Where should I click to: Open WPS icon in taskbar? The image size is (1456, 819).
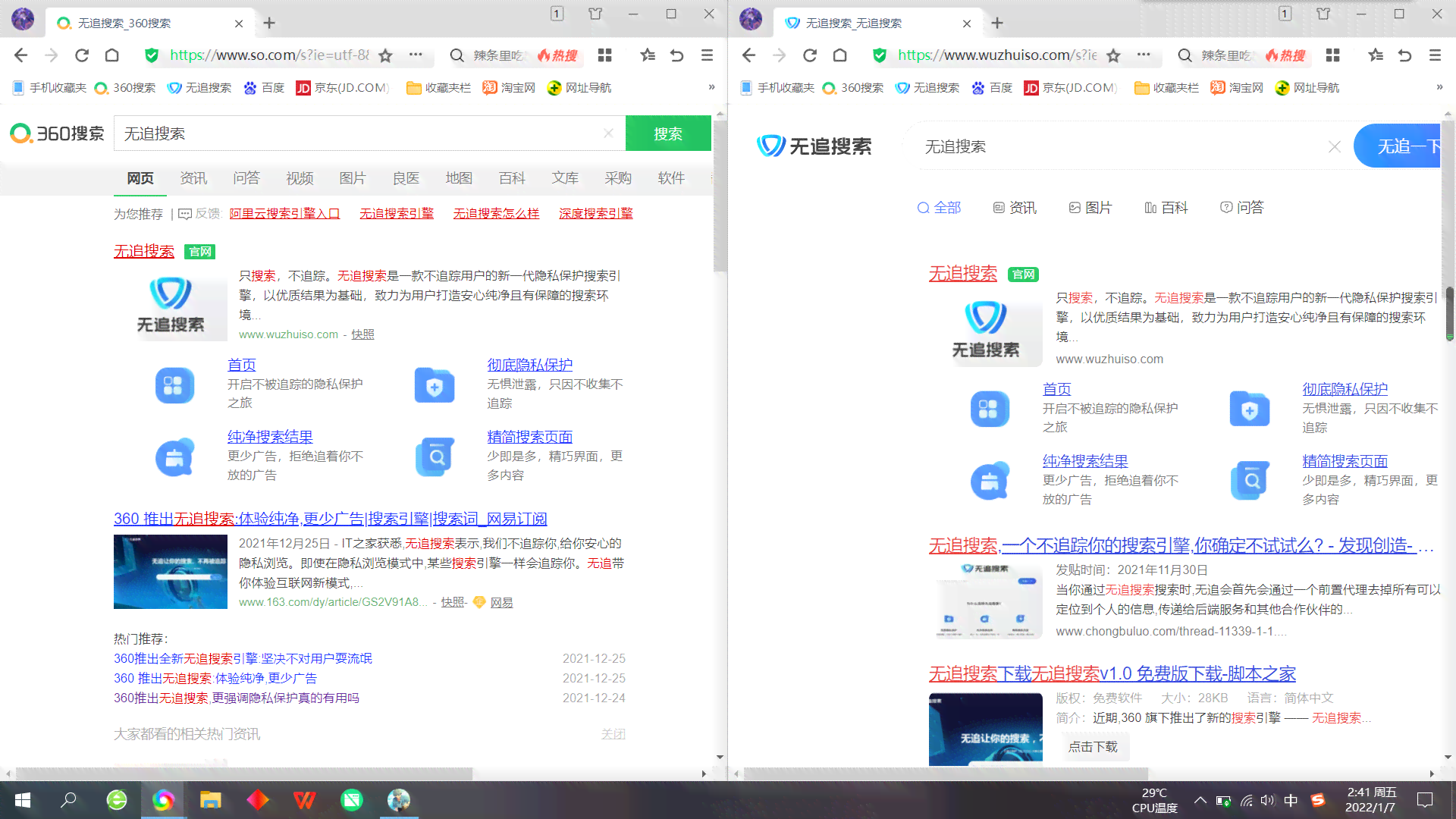[304, 800]
